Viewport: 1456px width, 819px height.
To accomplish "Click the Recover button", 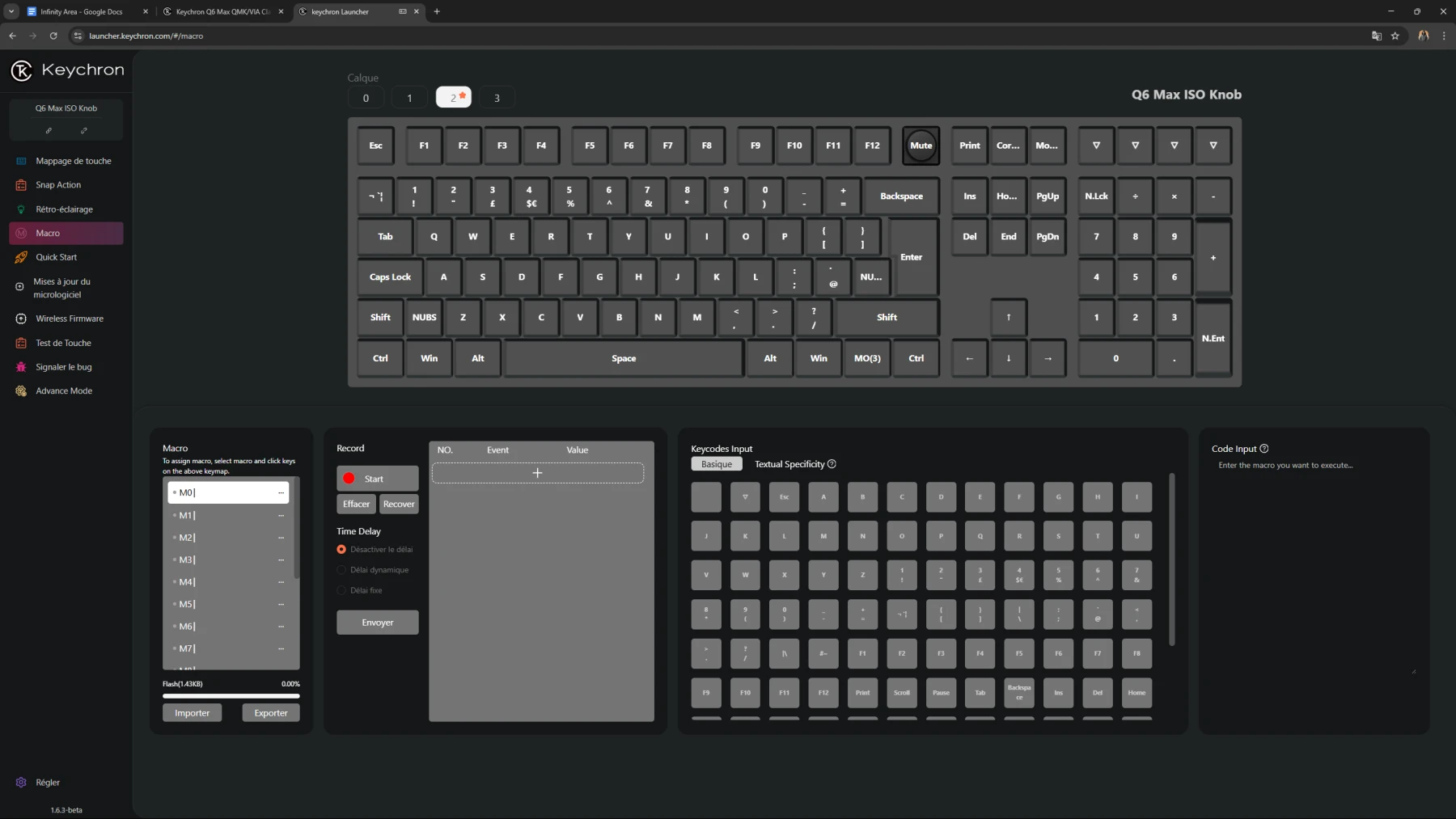I will [399, 504].
